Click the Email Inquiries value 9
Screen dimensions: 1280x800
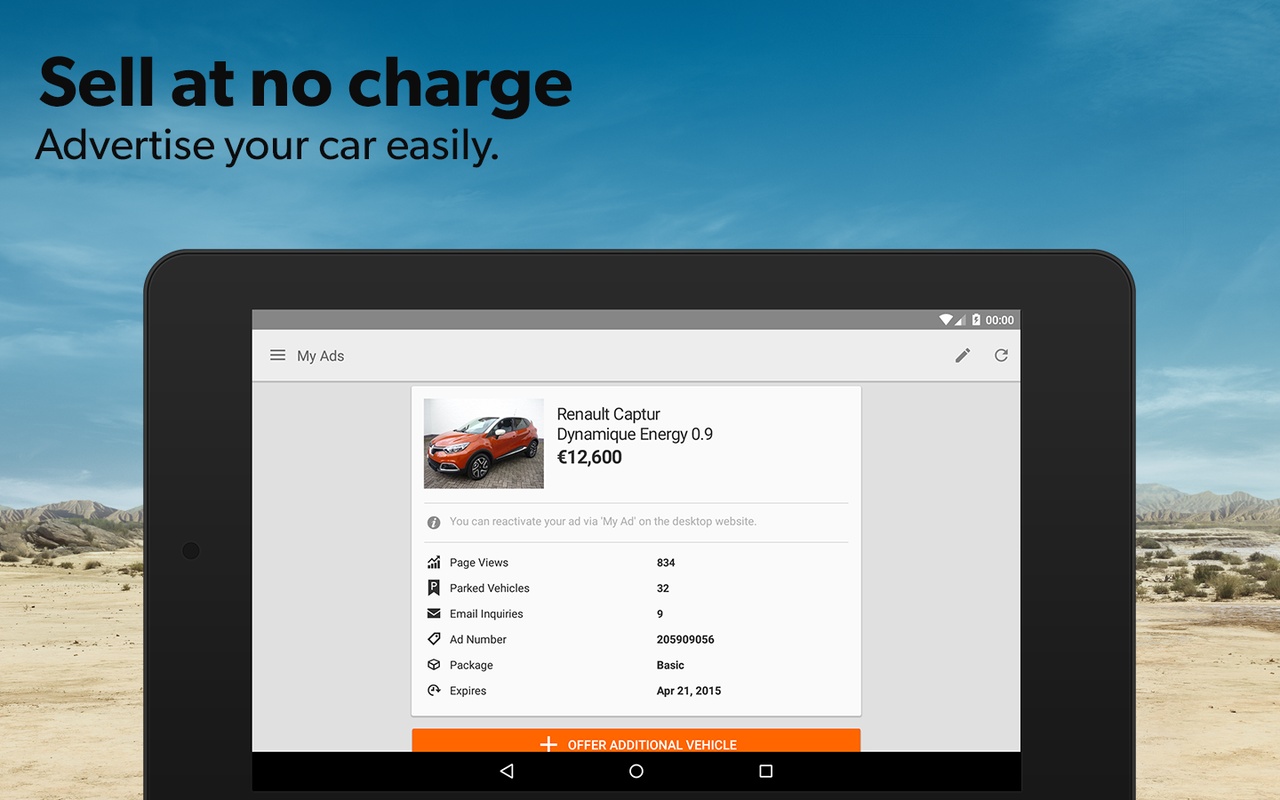(660, 614)
